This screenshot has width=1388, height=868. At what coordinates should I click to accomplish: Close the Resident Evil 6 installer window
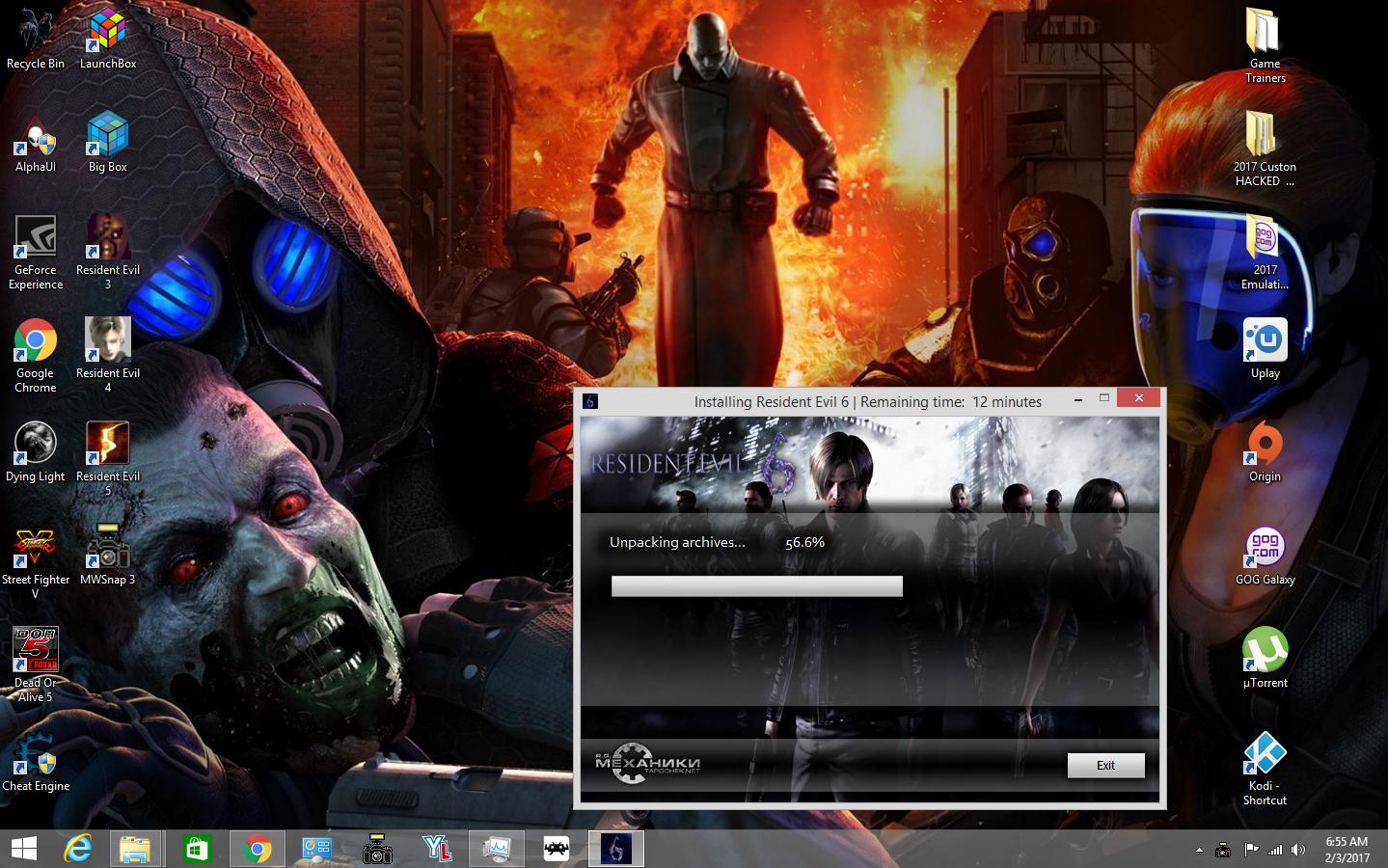[1139, 397]
